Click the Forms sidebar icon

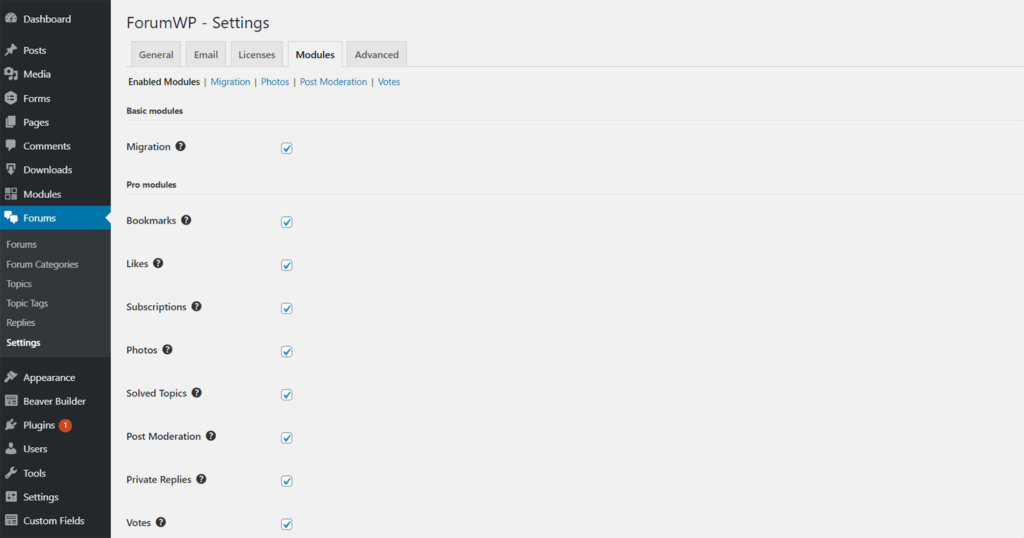click(x=11, y=99)
